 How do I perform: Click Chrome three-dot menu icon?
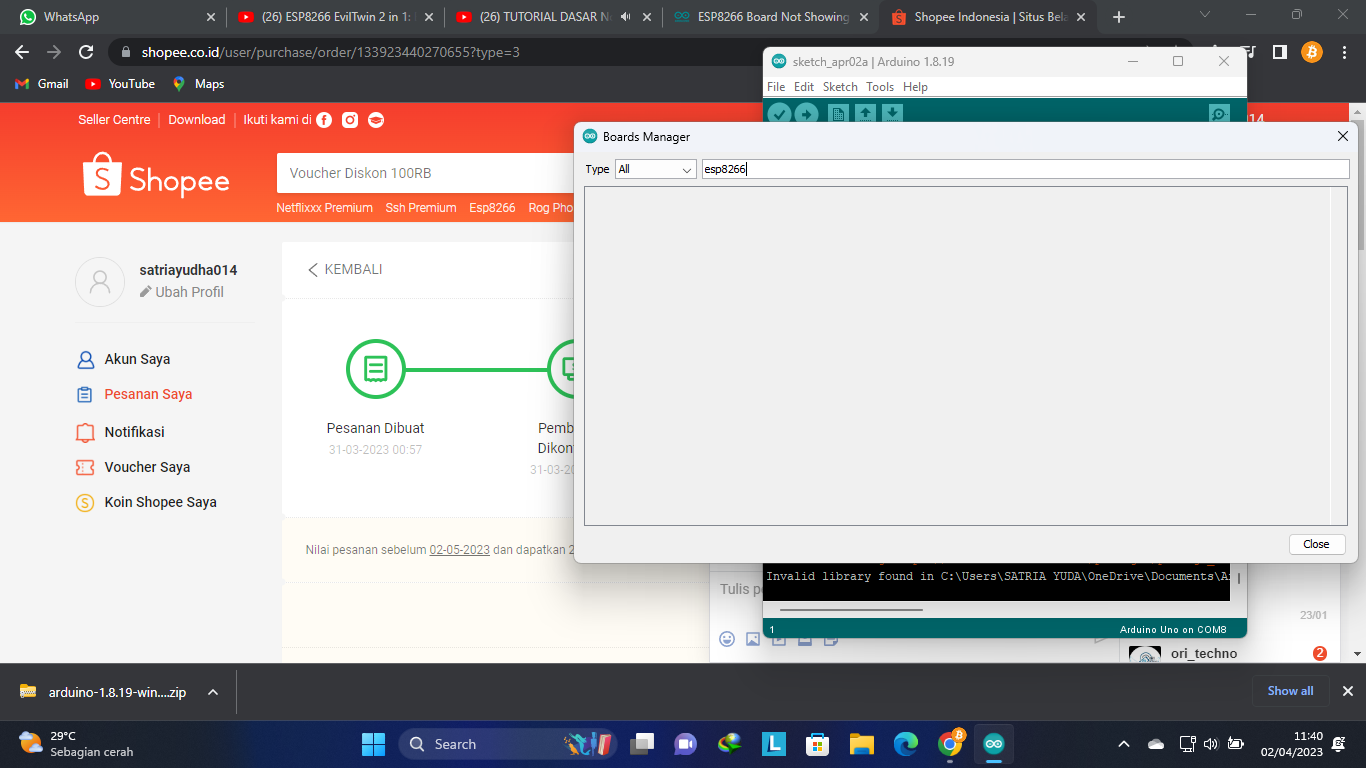click(1345, 52)
